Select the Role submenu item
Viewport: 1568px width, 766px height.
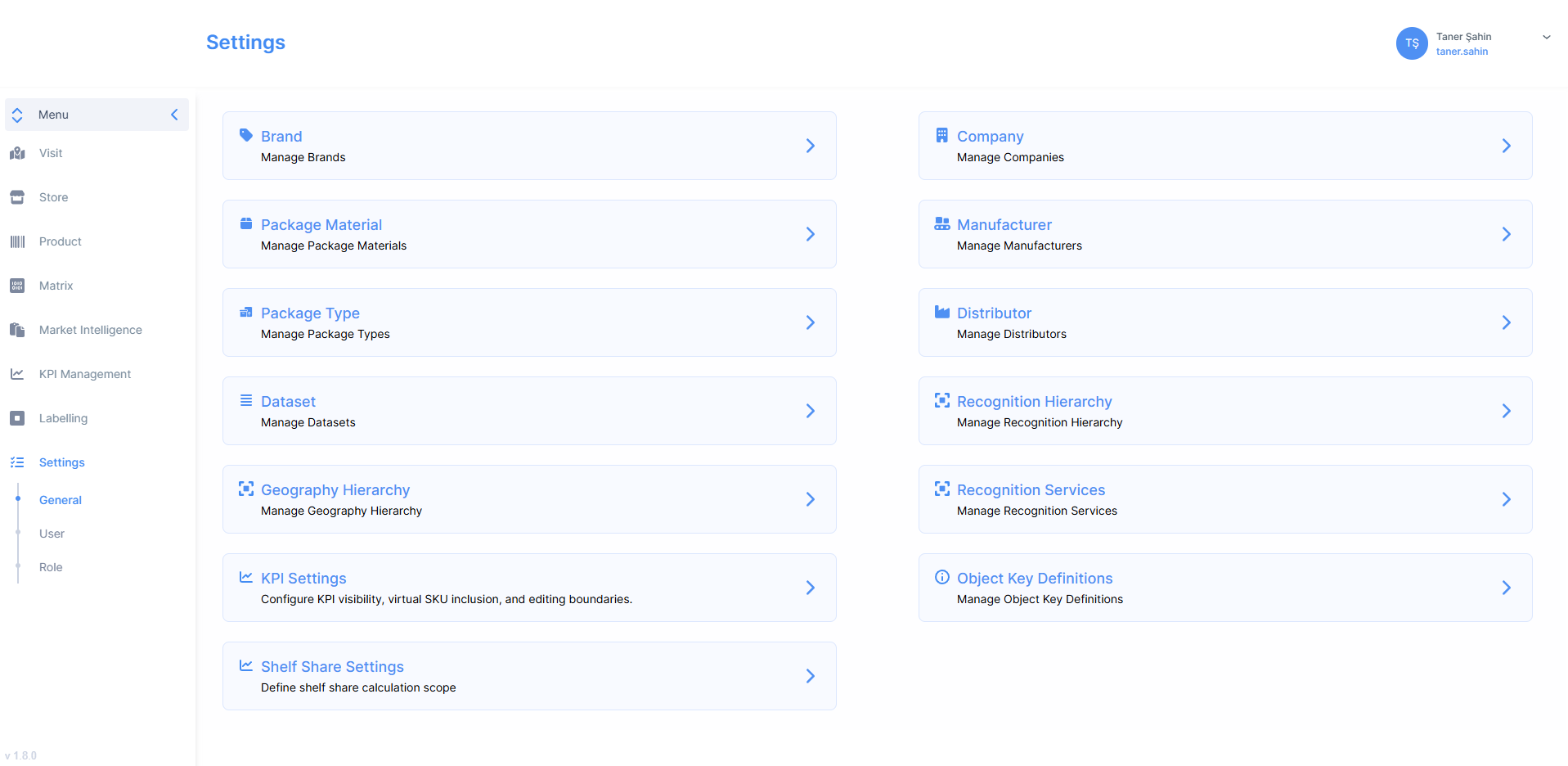click(51, 567)
